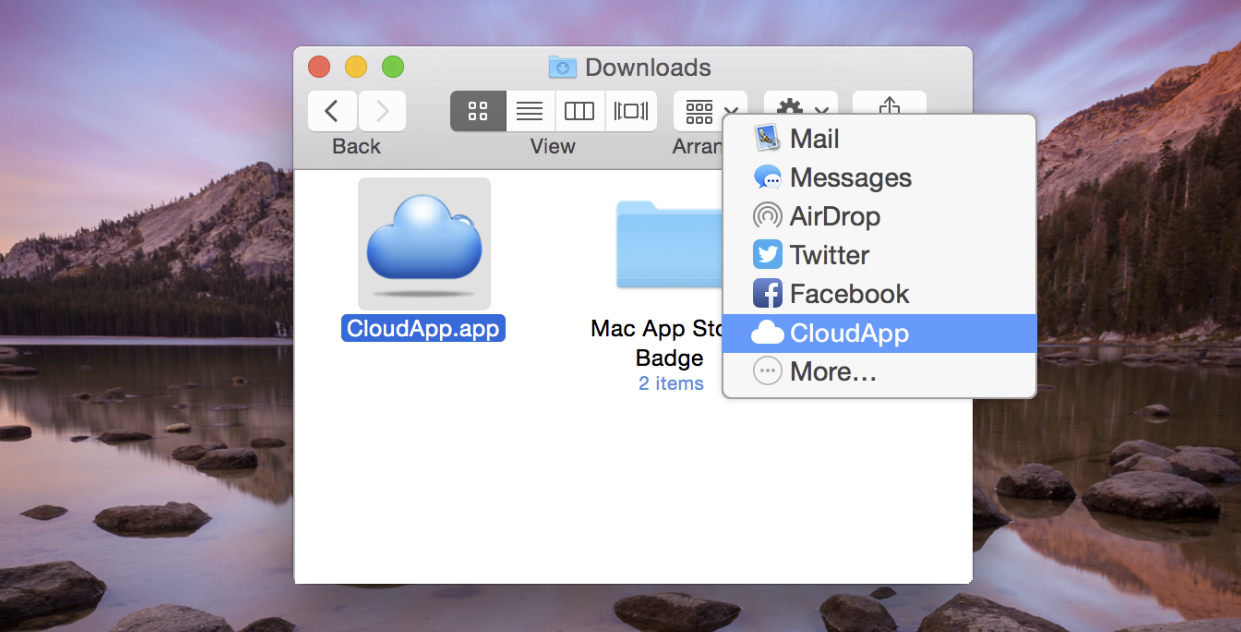
Task: Click the "CloudApp.app" file name label
Action: pos(423,328)
